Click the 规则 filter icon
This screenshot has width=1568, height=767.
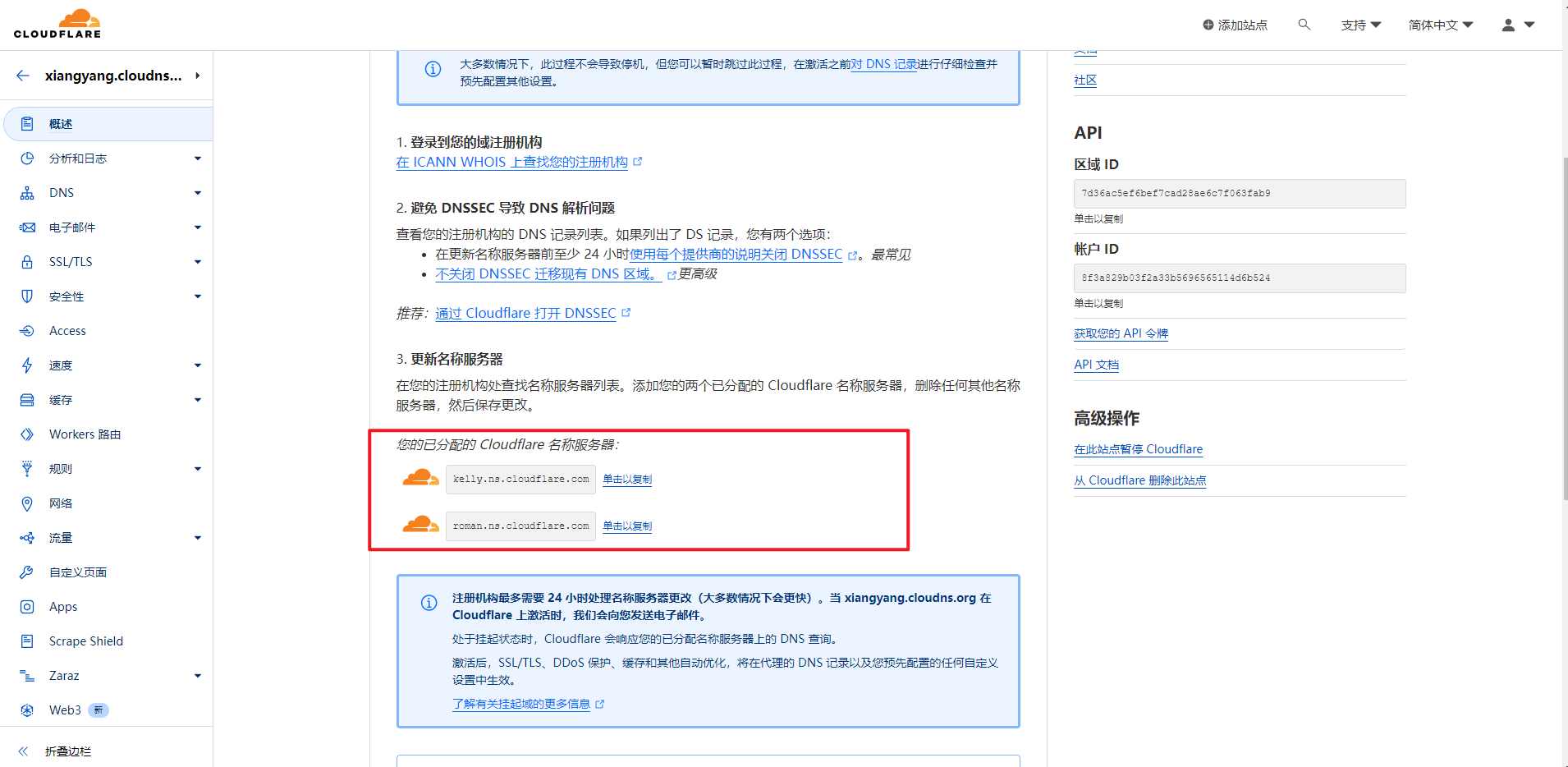coord(27,469)
